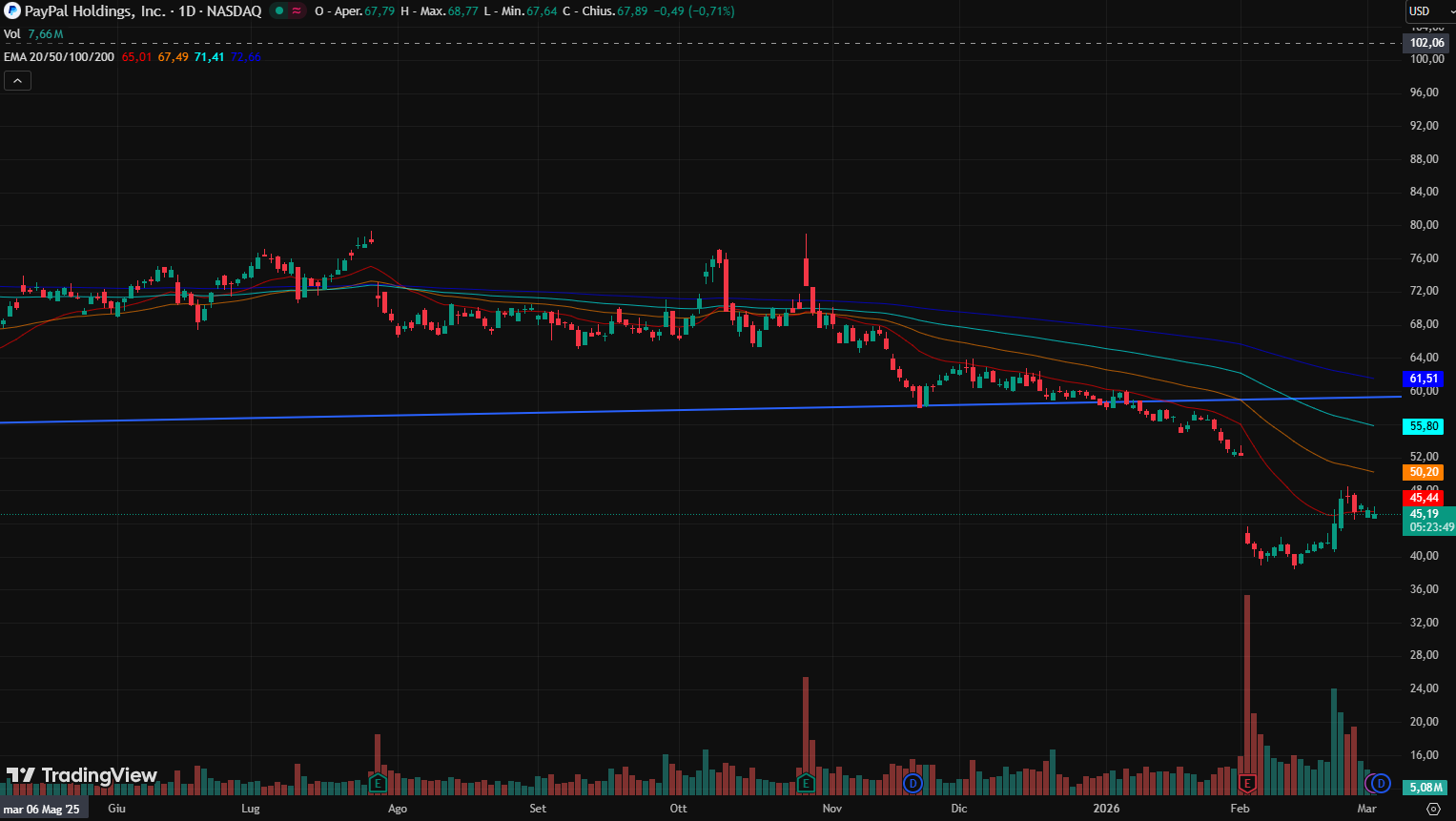Viewport: 1456px width, 821px height.
Task: Click the blue 61,51 EMA price label
Action: [x=1424, y=380]
